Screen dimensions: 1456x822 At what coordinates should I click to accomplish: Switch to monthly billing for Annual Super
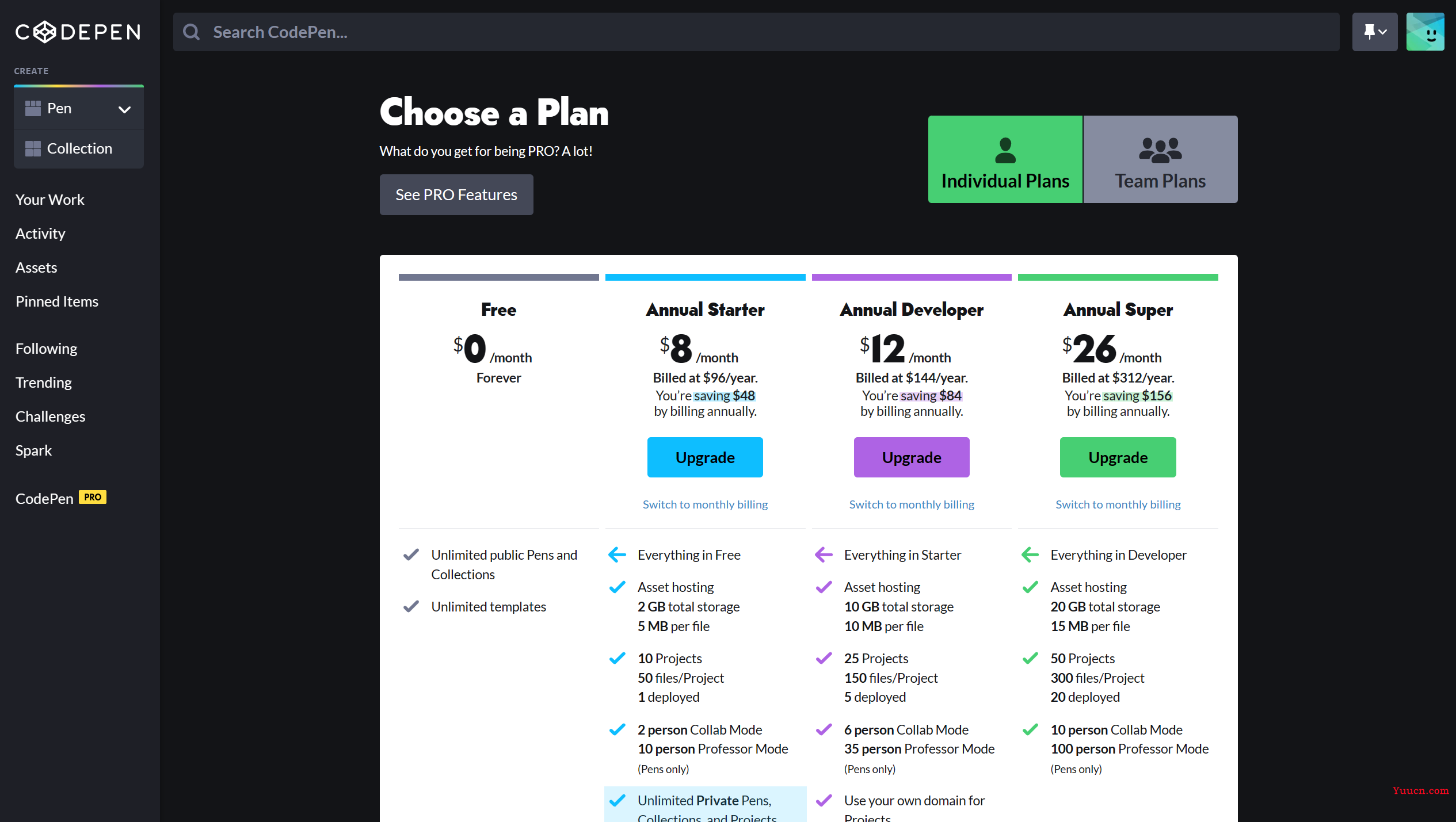click(x=1118, y=504)
